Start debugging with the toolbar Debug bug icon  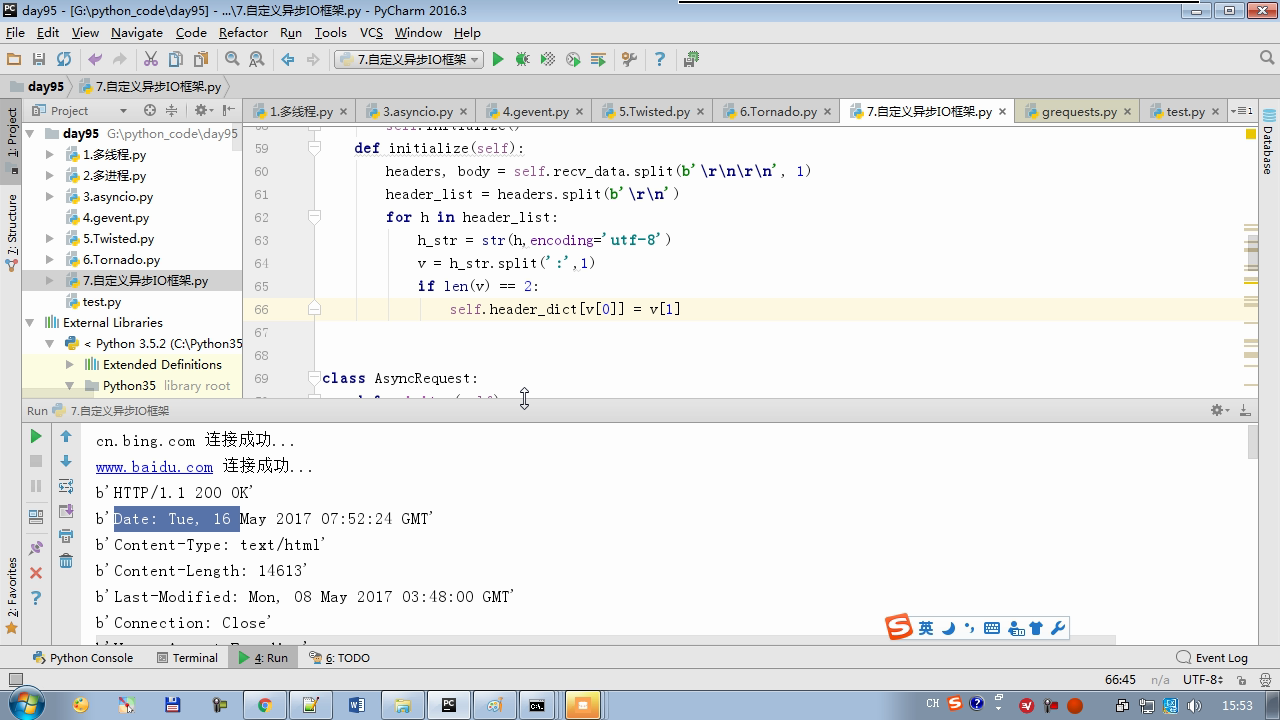[x=522, y=60]
